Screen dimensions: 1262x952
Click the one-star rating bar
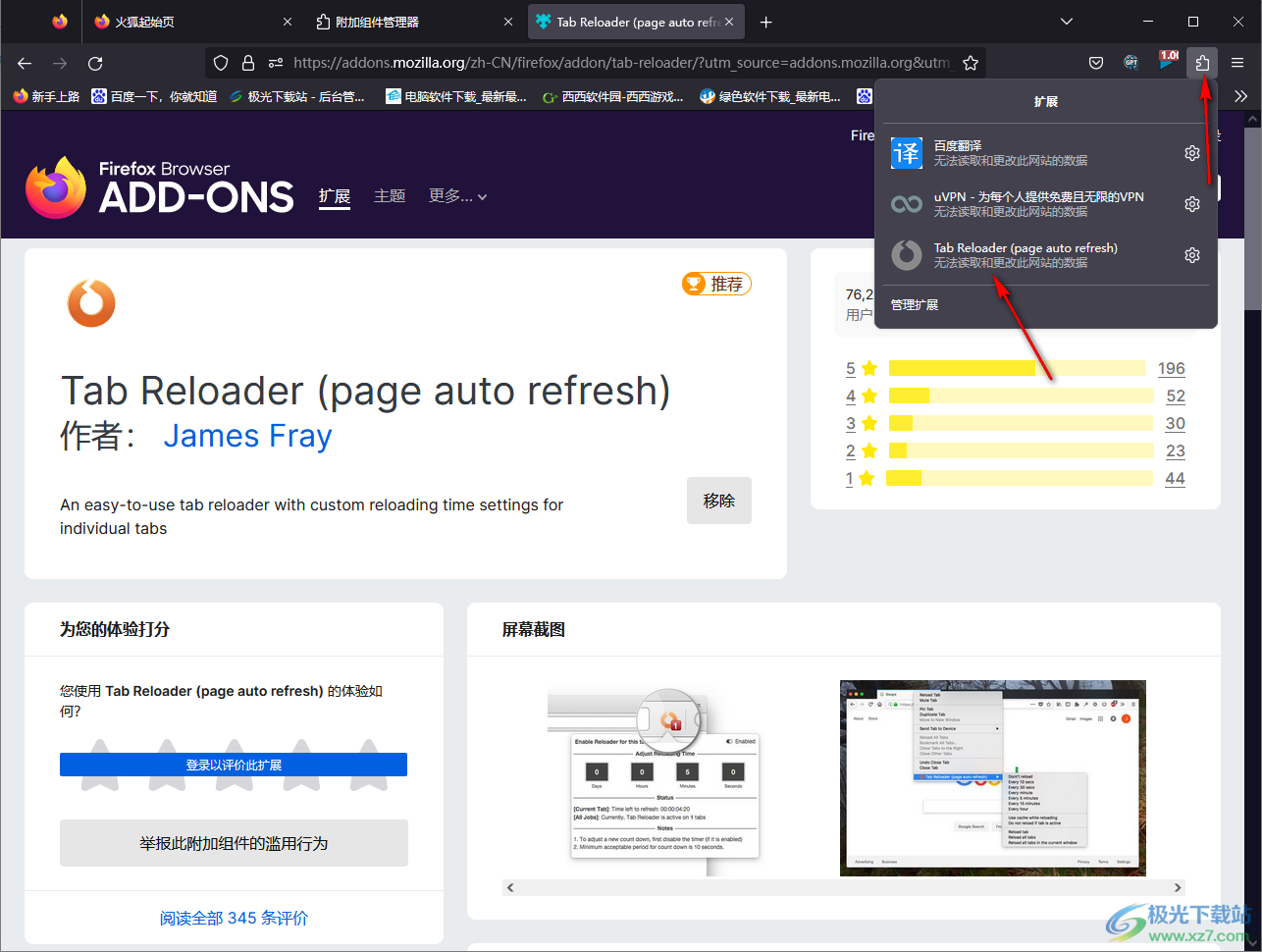(1020, 478)
